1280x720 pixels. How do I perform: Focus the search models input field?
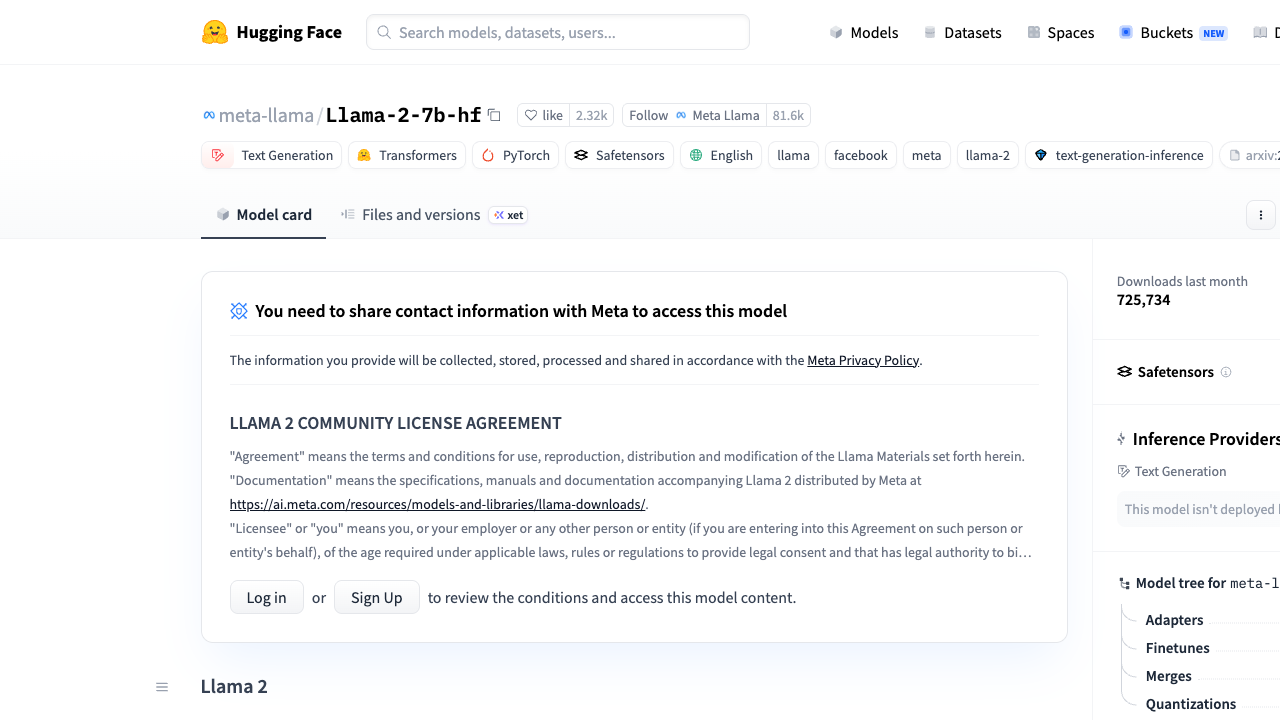click(558, 32)
